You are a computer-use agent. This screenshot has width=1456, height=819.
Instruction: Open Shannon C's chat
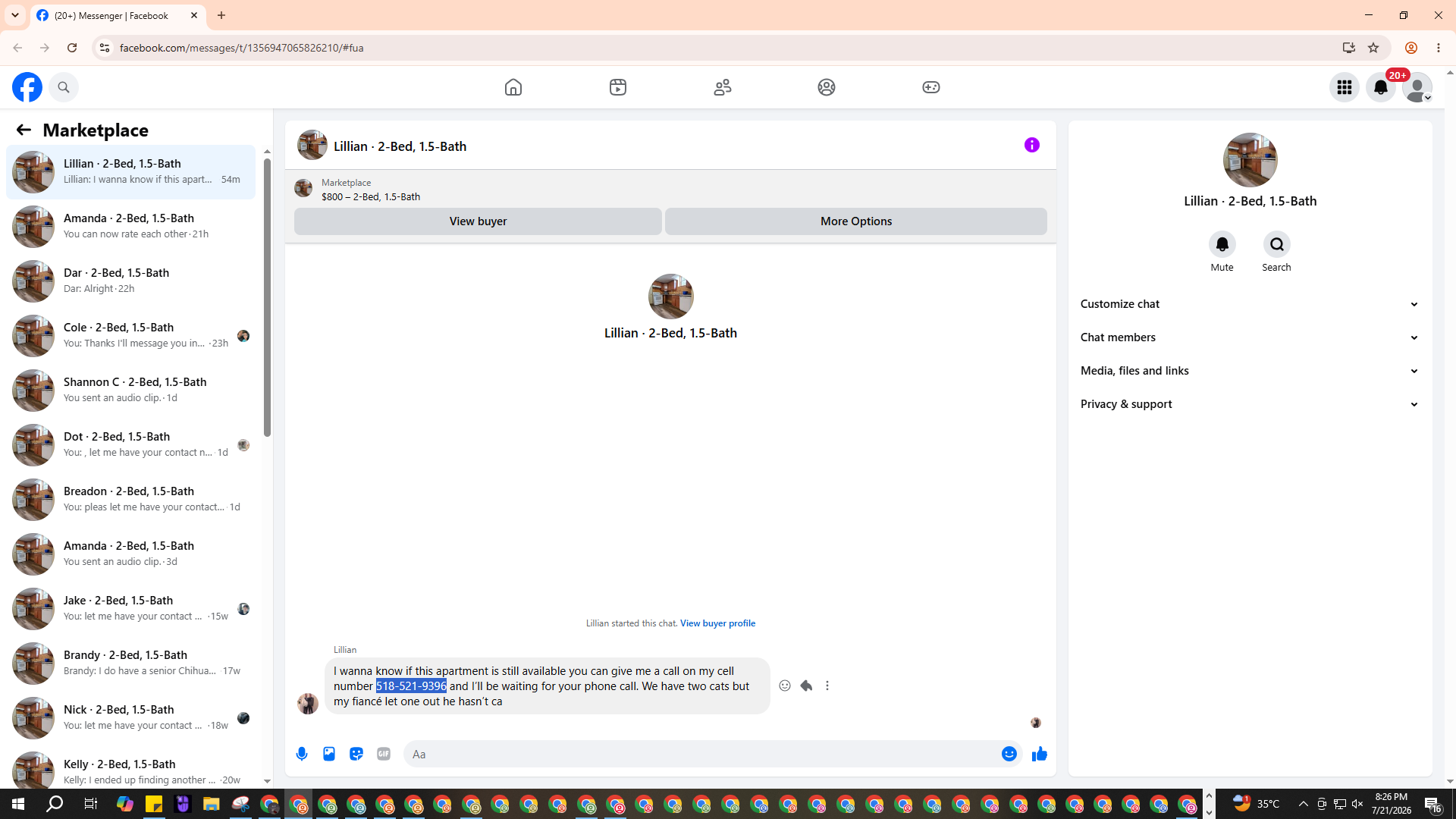(131, 391)
